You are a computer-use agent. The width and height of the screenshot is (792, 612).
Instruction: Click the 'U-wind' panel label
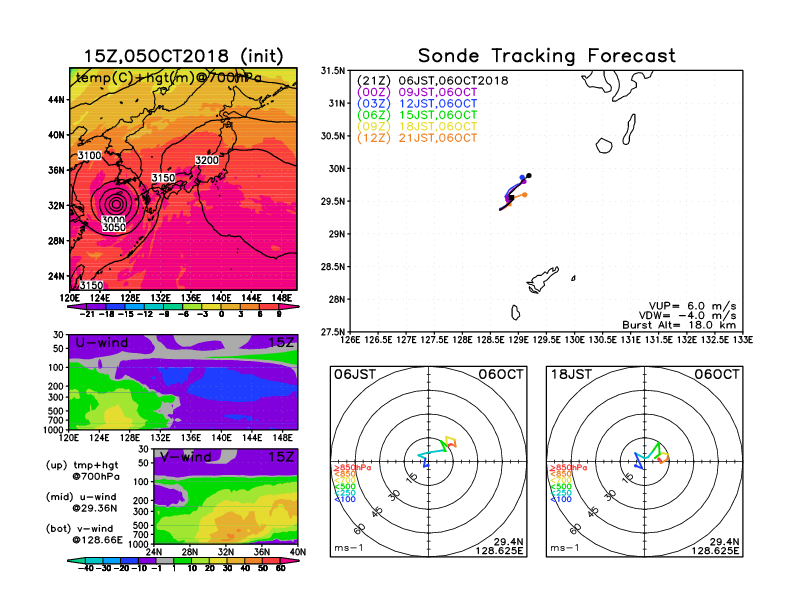[x=102, y=342]
